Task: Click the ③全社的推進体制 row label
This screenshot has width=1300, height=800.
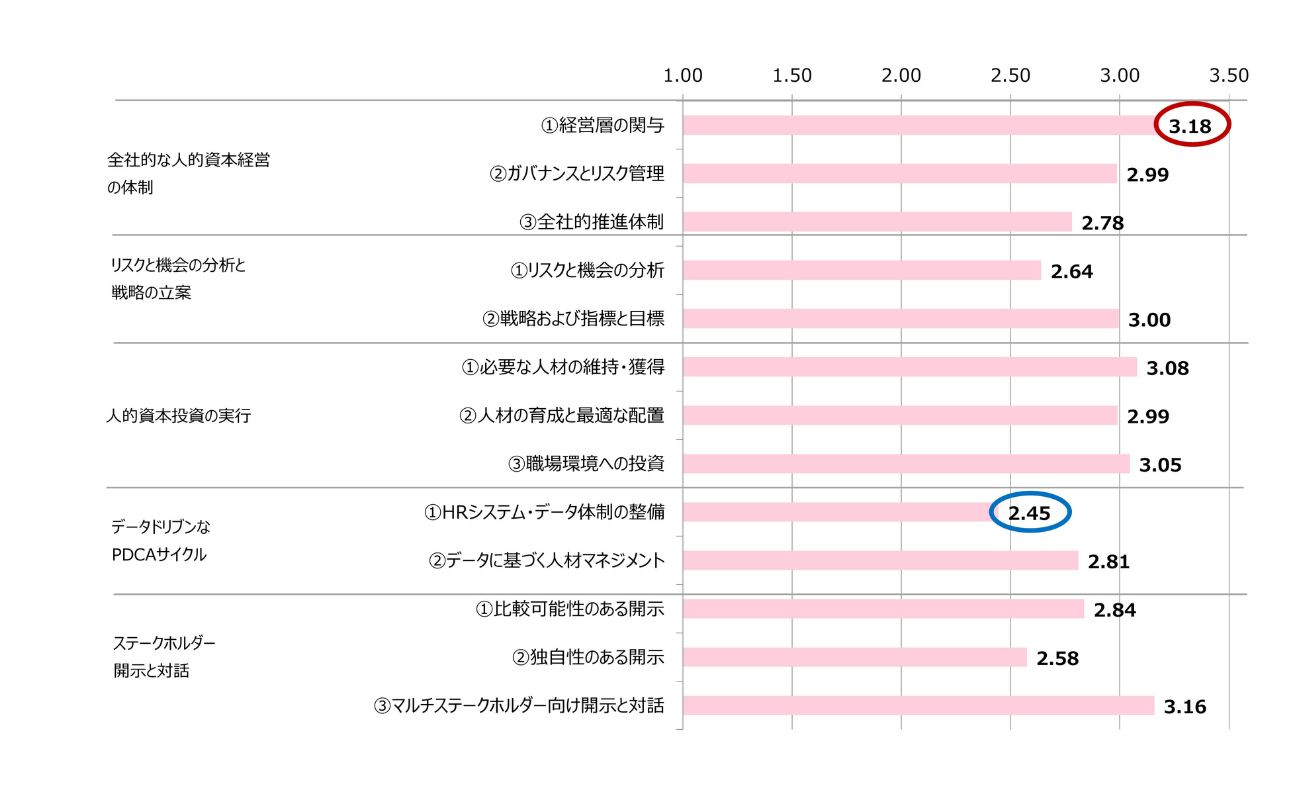Action: (591, 222)
